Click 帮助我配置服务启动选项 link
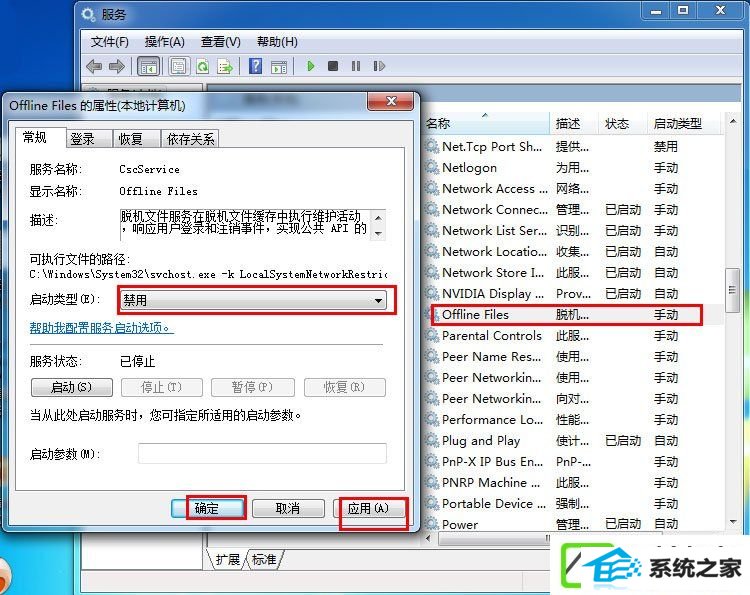Image resolution: width=750 pixels, height=595 pixels. (x=101, y=328)
